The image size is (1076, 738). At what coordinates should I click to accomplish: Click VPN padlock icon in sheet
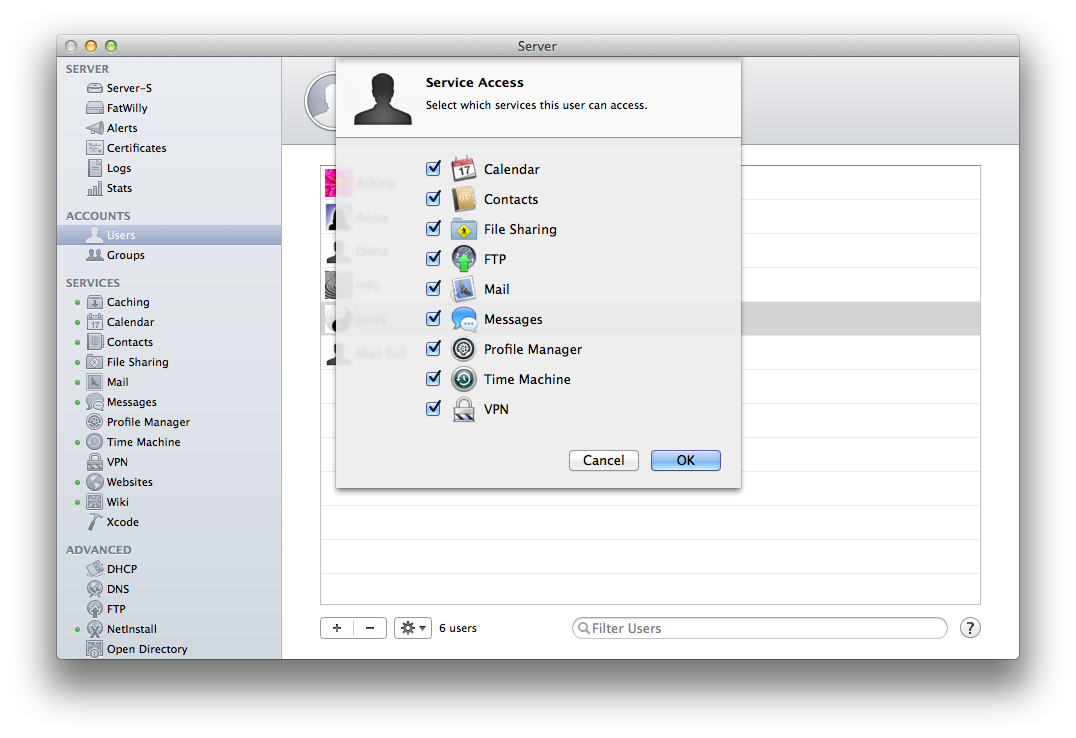click(464, 409)
